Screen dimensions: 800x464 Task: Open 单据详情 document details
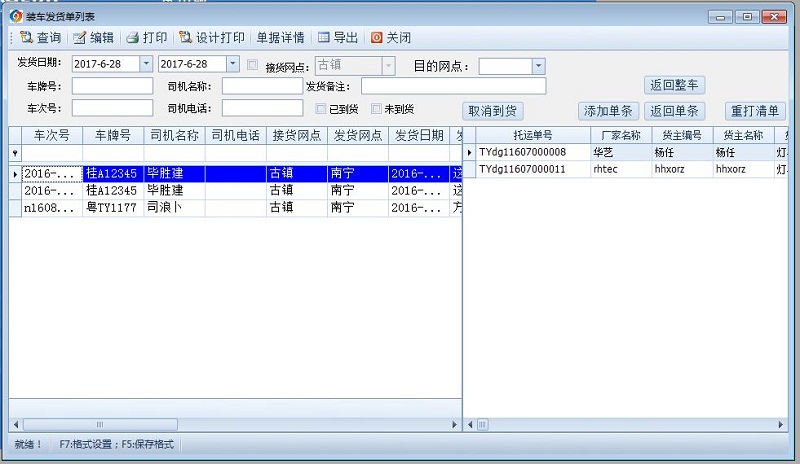tap(280, 37)
